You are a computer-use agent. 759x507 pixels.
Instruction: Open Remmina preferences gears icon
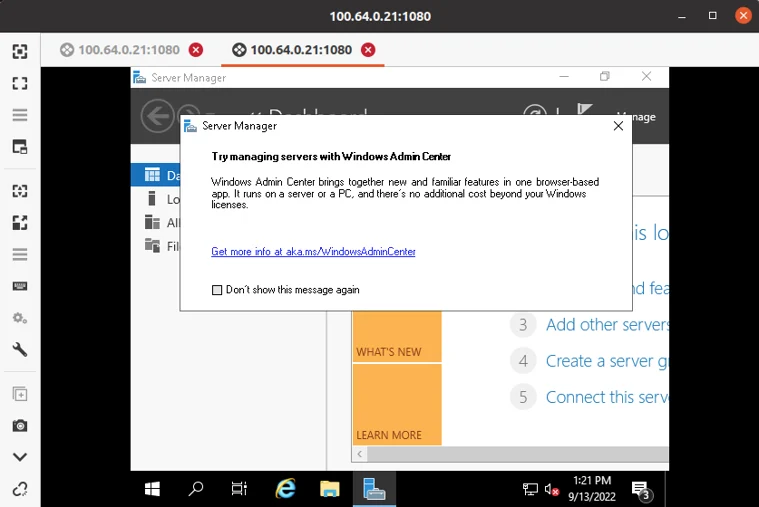tap(20, 318)
